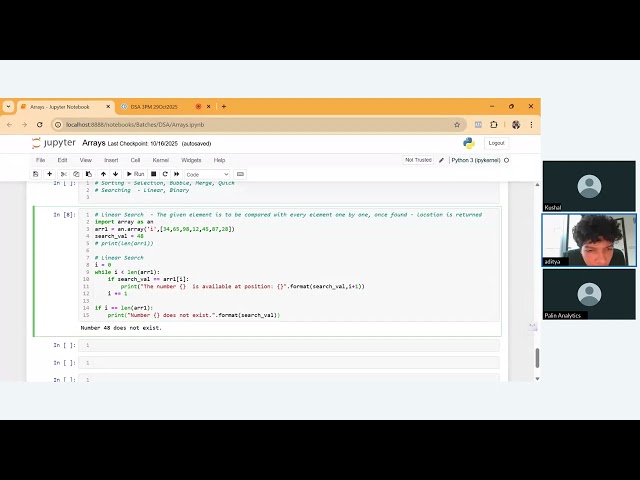Viewport: 640px width, 480px height.
Task: Select the first empty cell below output
Action: click(289, 345)
